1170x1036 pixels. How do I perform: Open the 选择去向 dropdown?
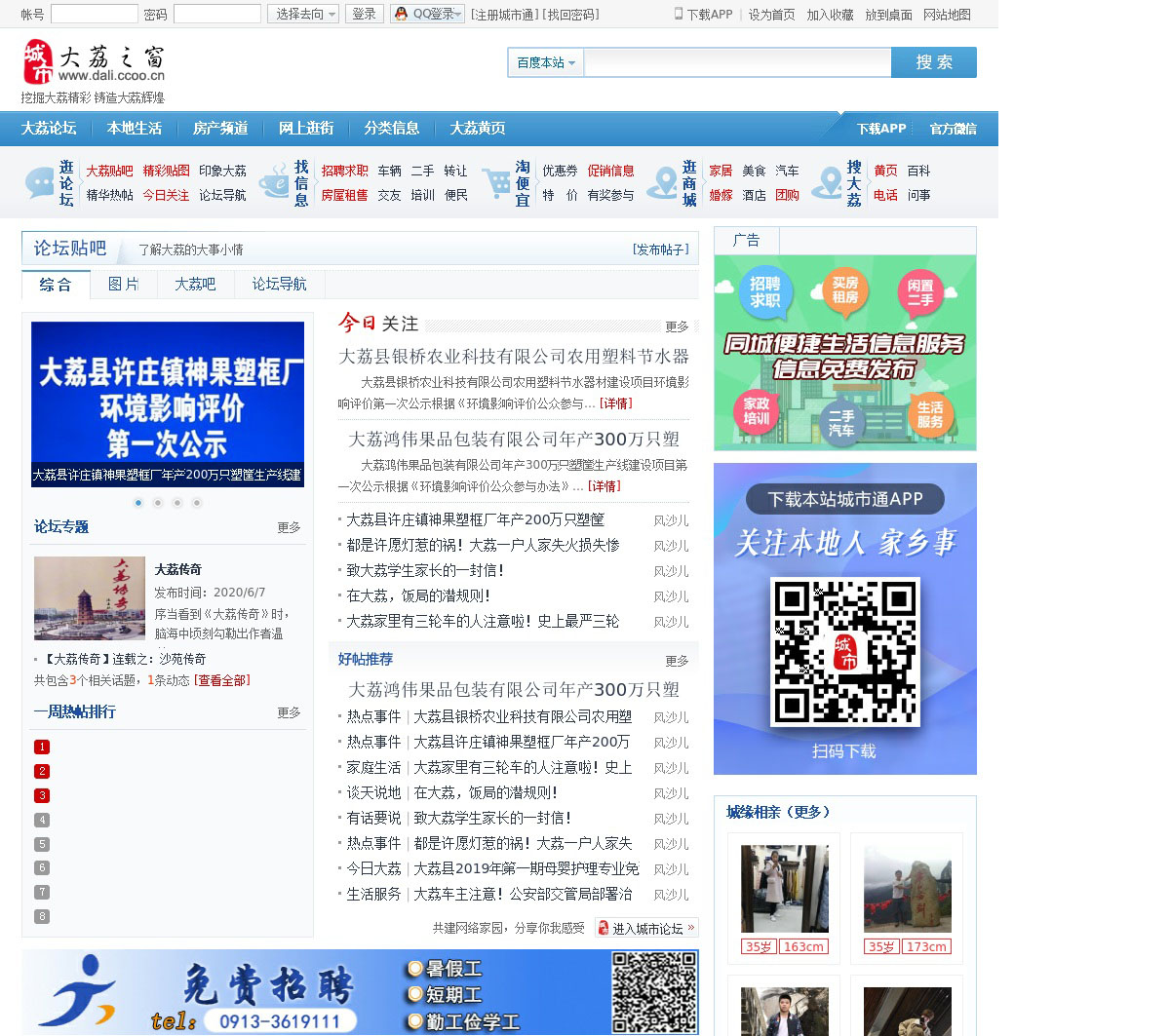click(x=303, y=14)
